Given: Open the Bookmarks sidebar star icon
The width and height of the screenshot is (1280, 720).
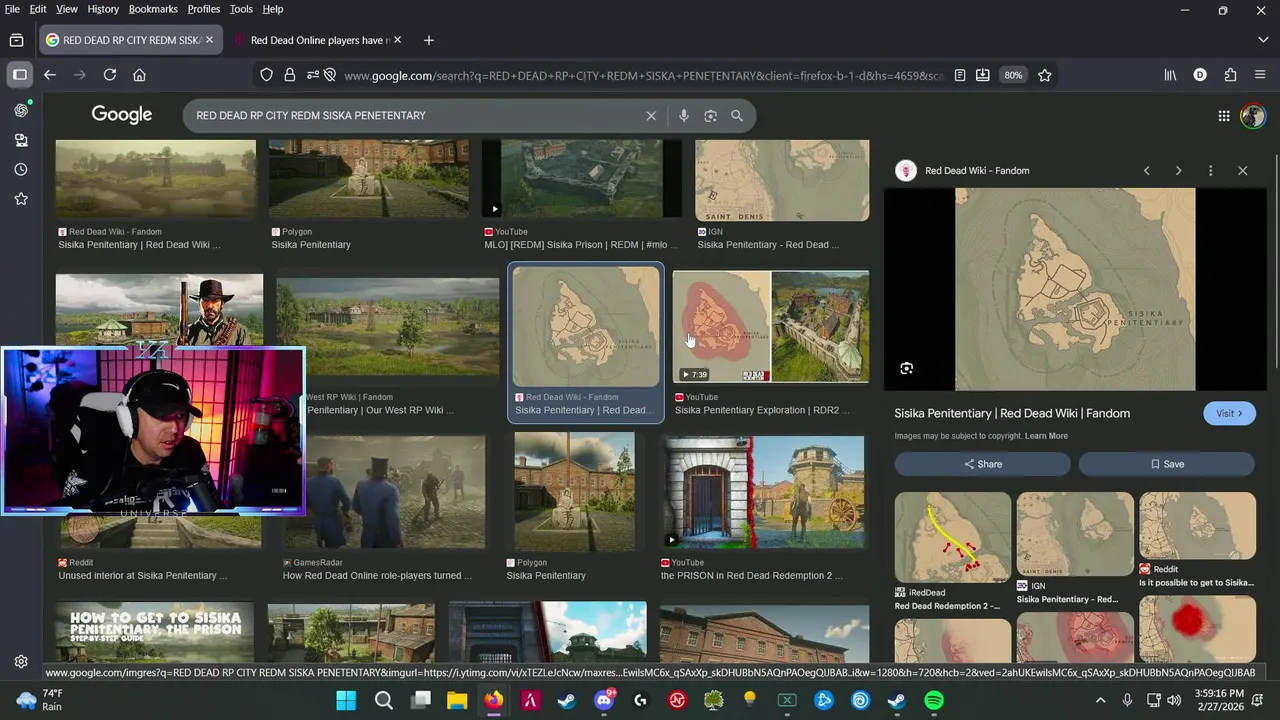Looking at the screenshot, I should [x=20, y=199].
